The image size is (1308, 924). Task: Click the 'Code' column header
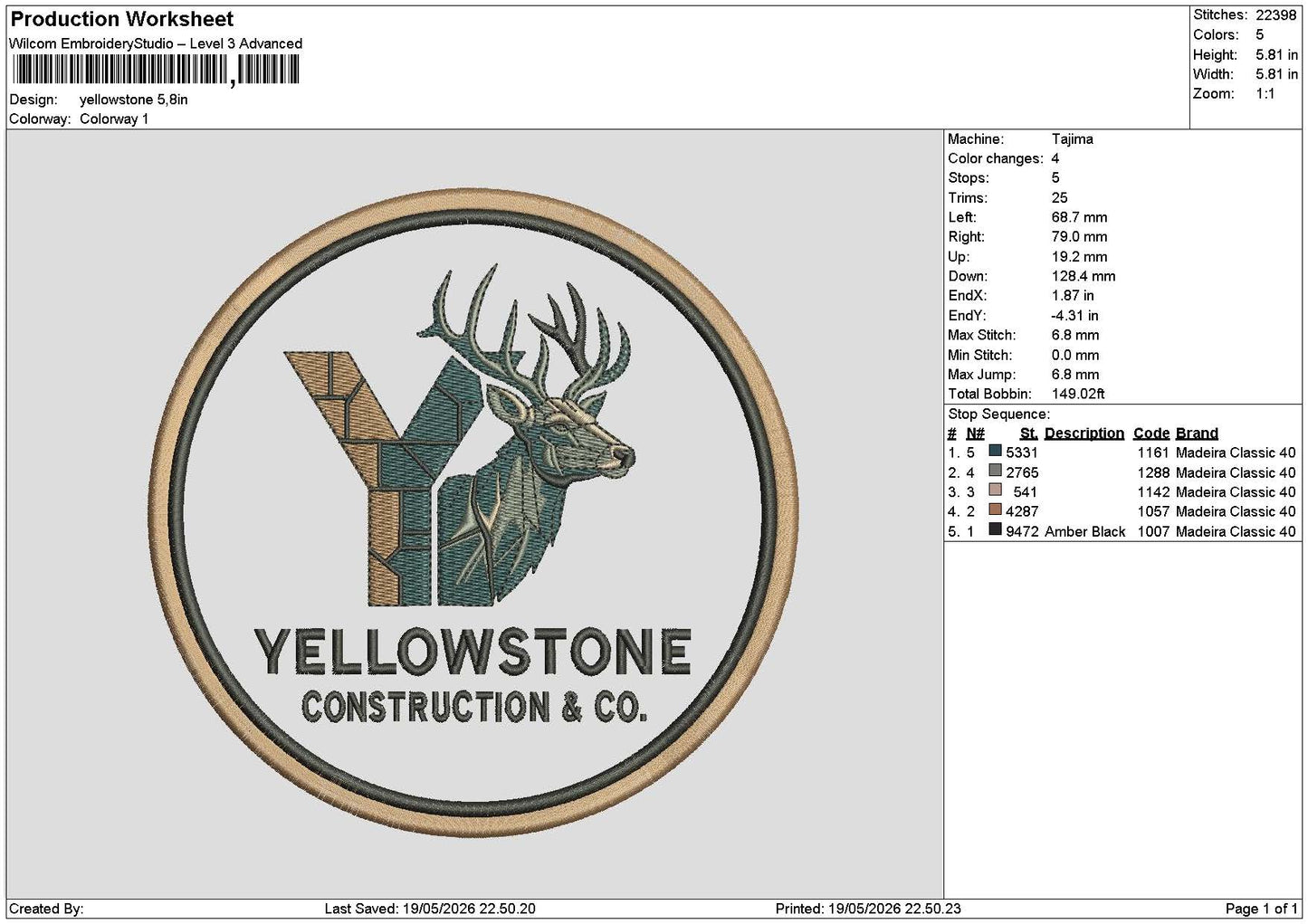point(1151,433)
